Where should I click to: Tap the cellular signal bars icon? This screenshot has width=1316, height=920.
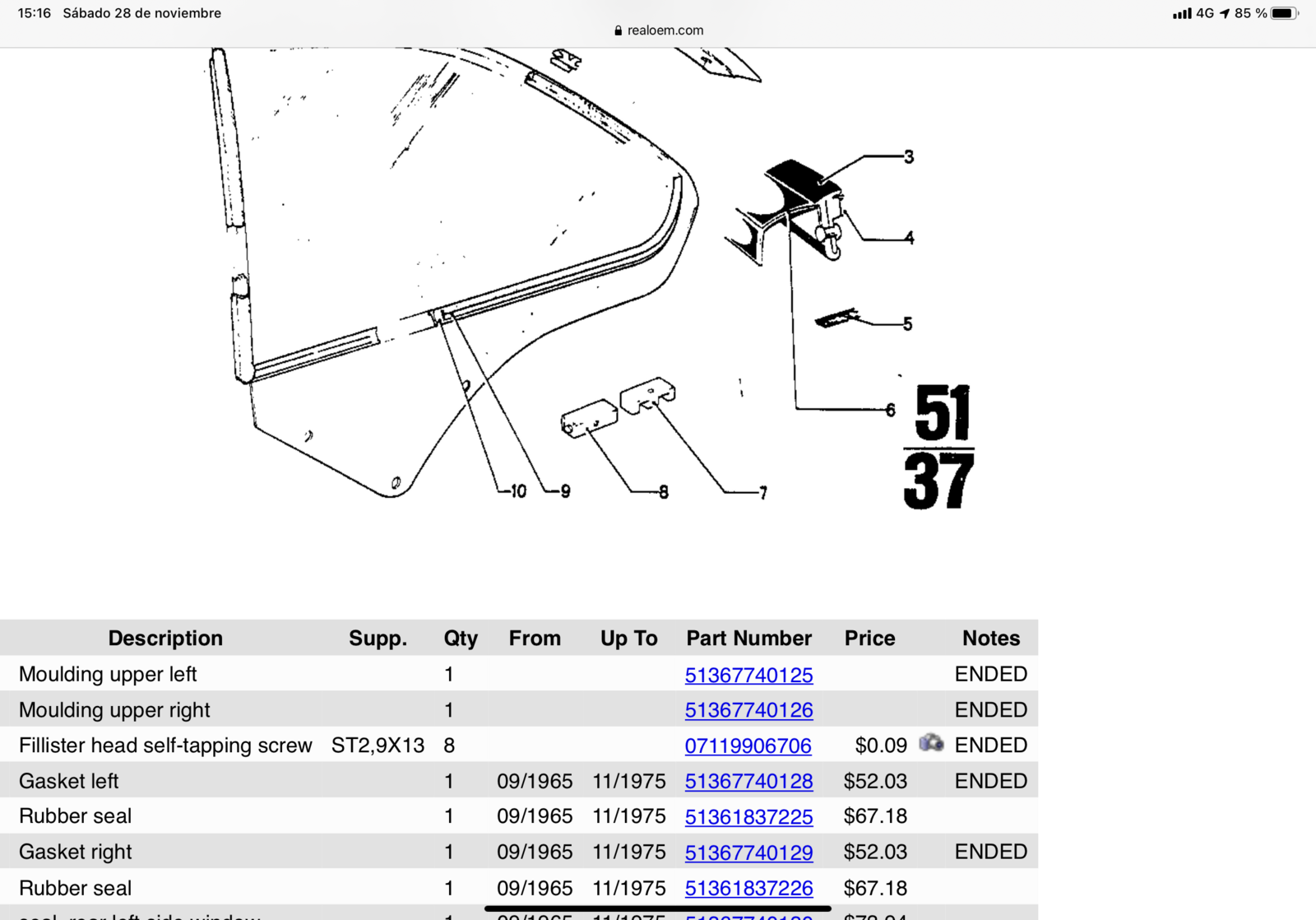click(1181, 13)
